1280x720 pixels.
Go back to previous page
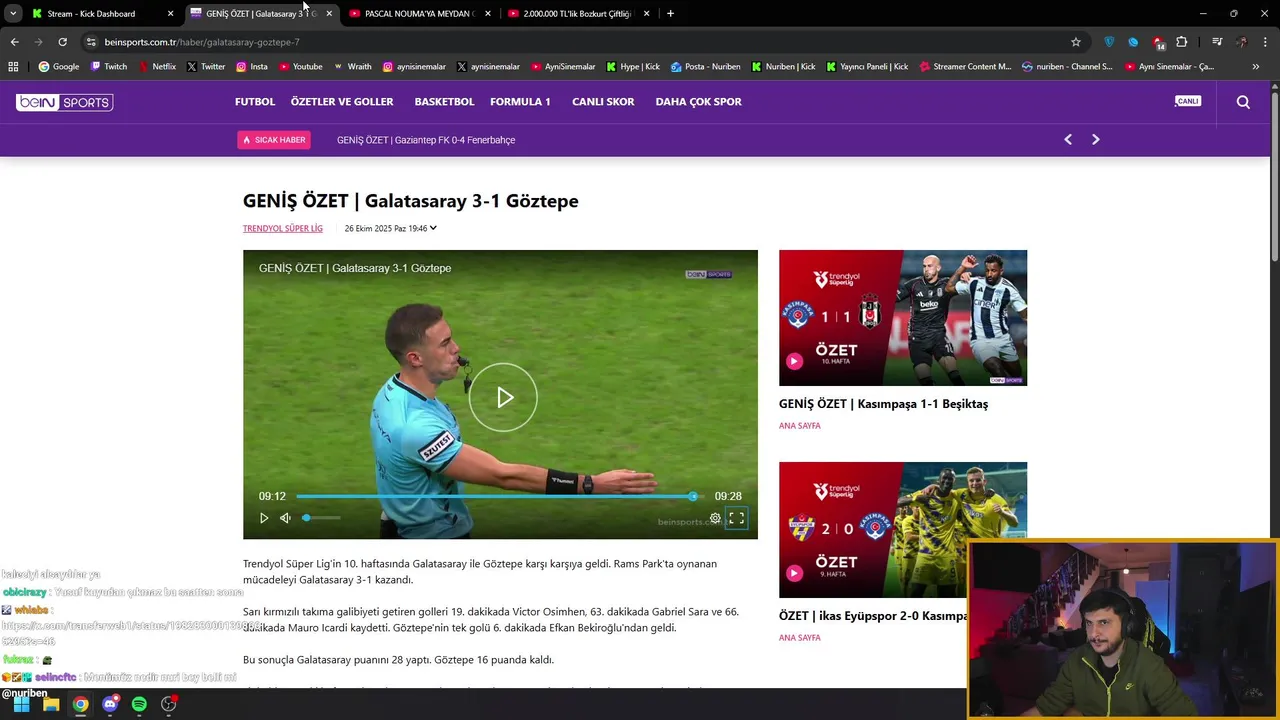click(x=14, y=42)
